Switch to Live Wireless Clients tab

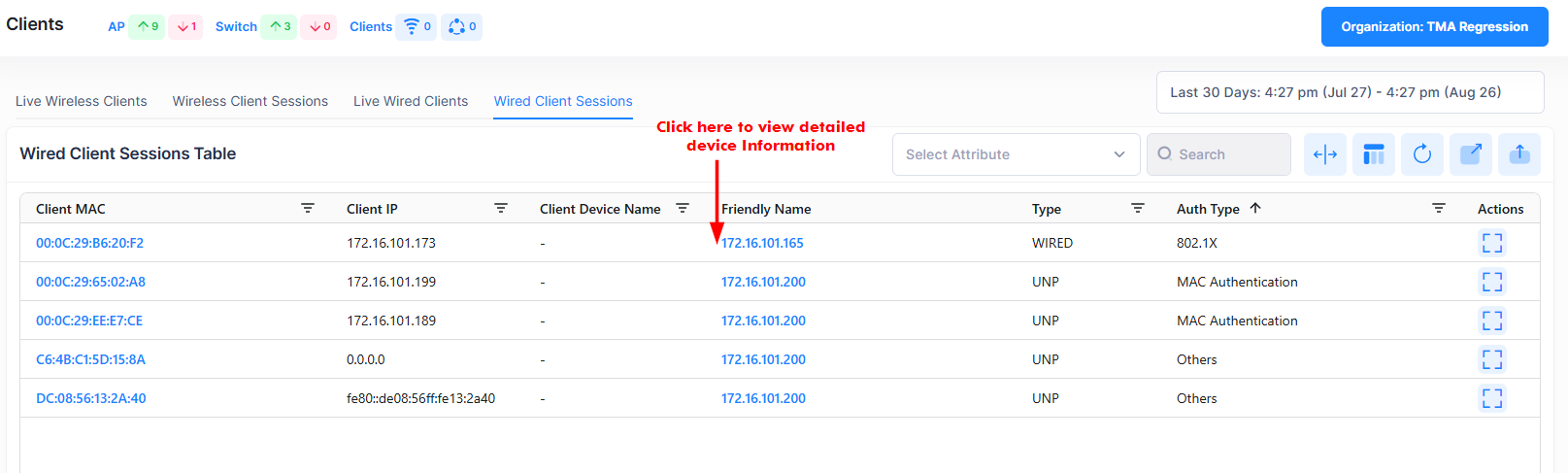(x=82, y=101)
